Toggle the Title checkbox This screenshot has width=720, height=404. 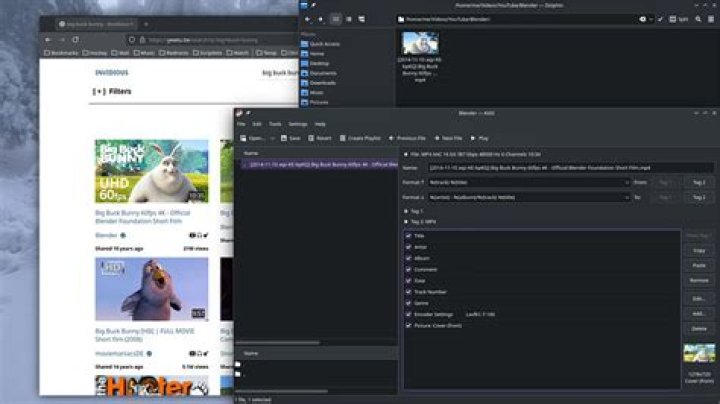tap(409, 236)
